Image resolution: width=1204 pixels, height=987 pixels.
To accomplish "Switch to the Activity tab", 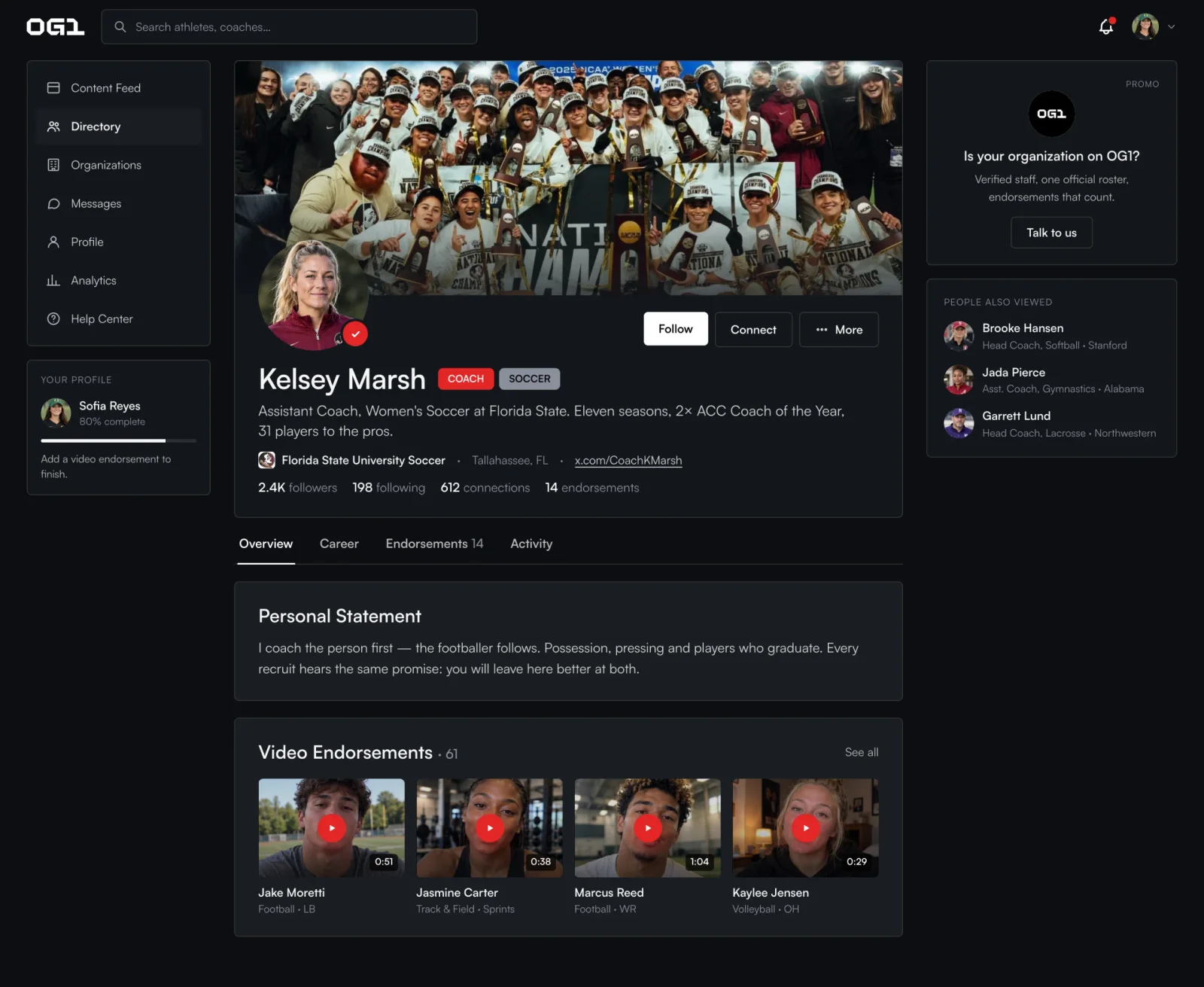I will click(x=531, y=544).
